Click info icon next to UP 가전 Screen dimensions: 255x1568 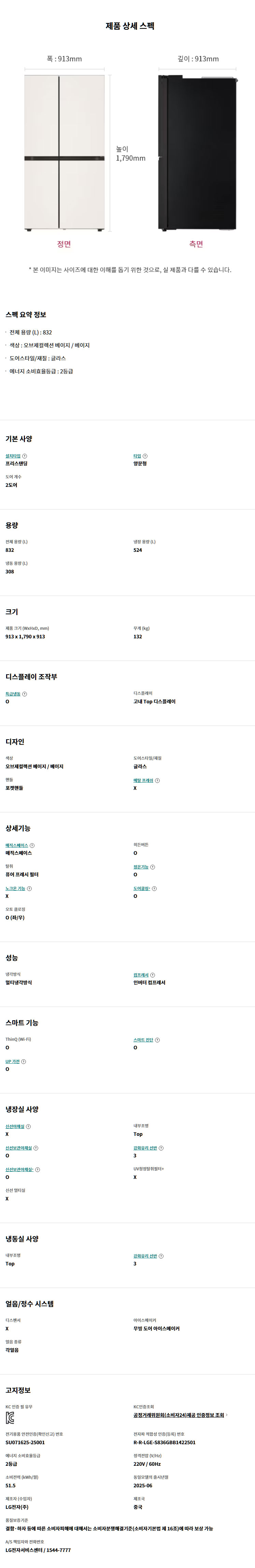[x=24, y=1062]
